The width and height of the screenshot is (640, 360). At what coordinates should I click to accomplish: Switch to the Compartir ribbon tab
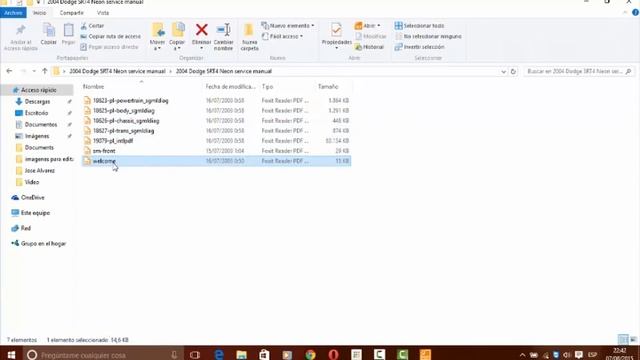[71, 13]
